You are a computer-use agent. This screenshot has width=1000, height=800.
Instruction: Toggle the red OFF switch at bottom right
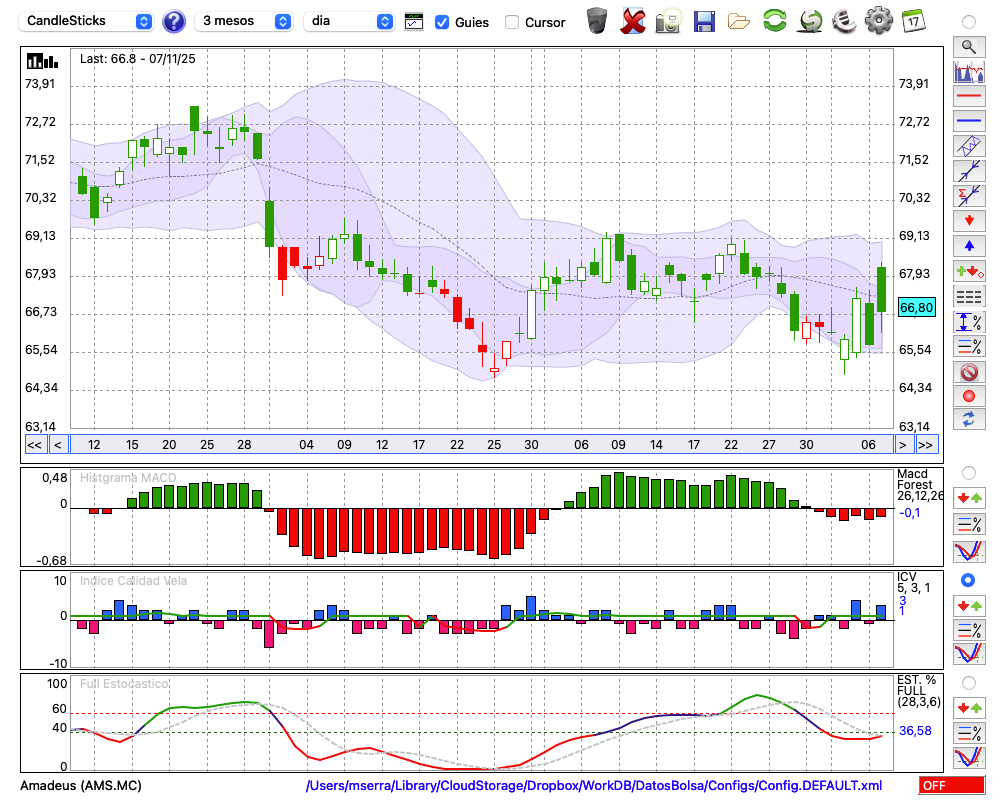point(952,785)
